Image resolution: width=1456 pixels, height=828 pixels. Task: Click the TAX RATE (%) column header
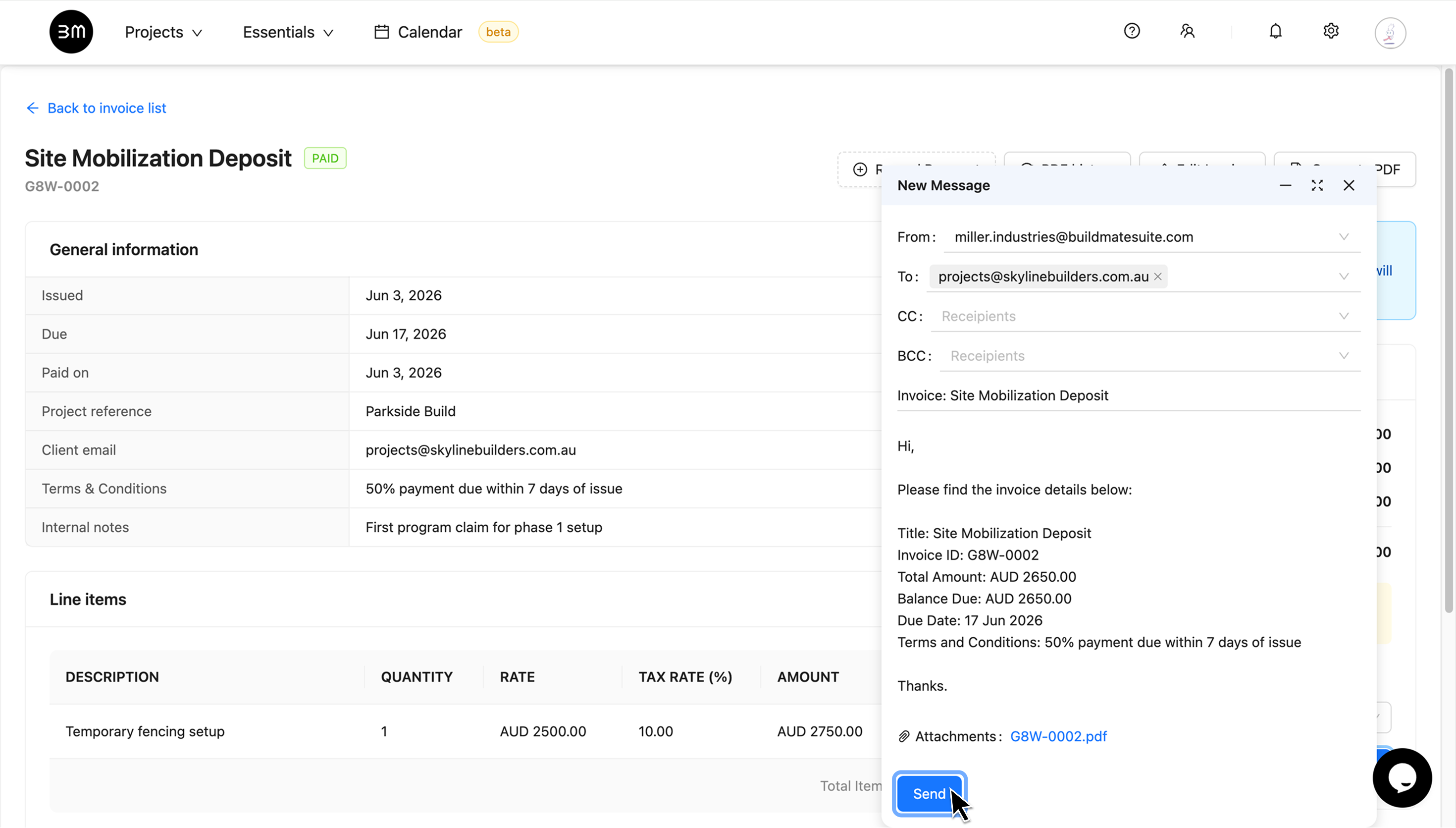tap(685, 677)
